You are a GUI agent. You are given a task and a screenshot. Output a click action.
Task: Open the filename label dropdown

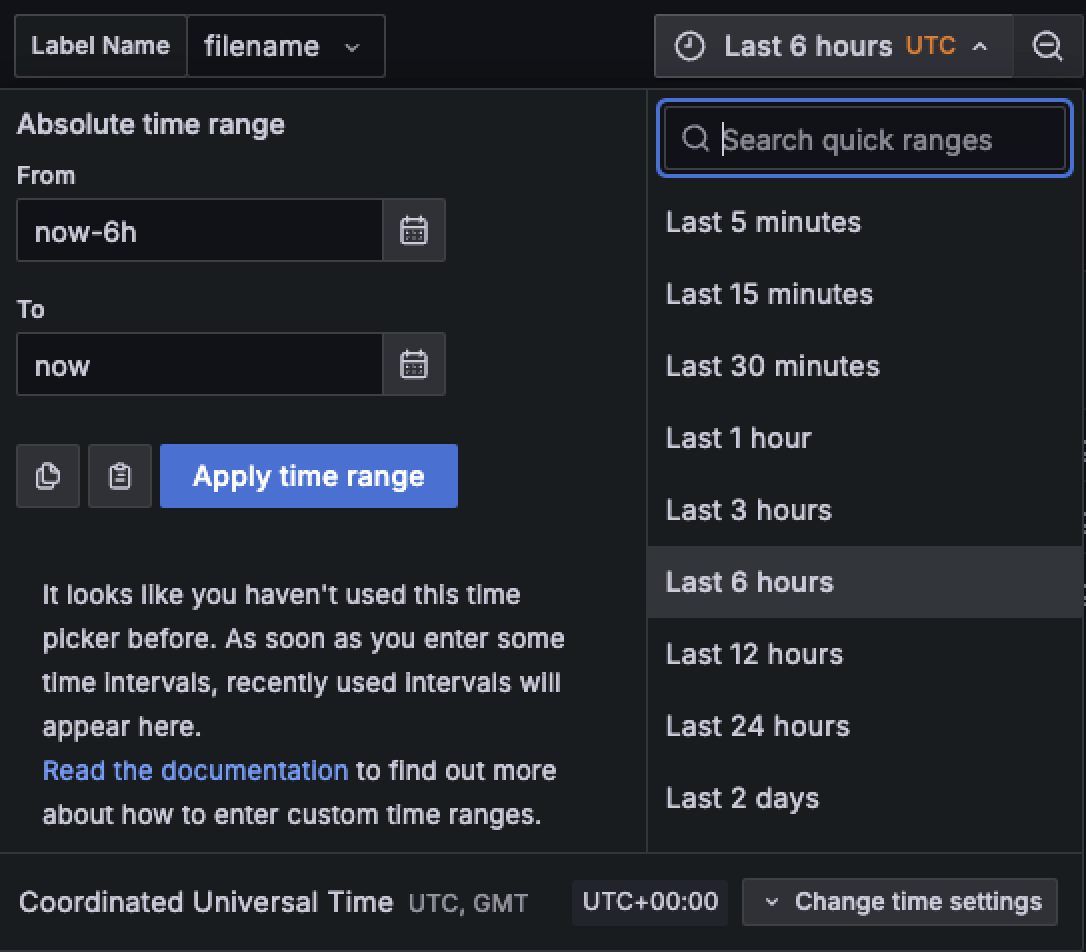[286, 45]
